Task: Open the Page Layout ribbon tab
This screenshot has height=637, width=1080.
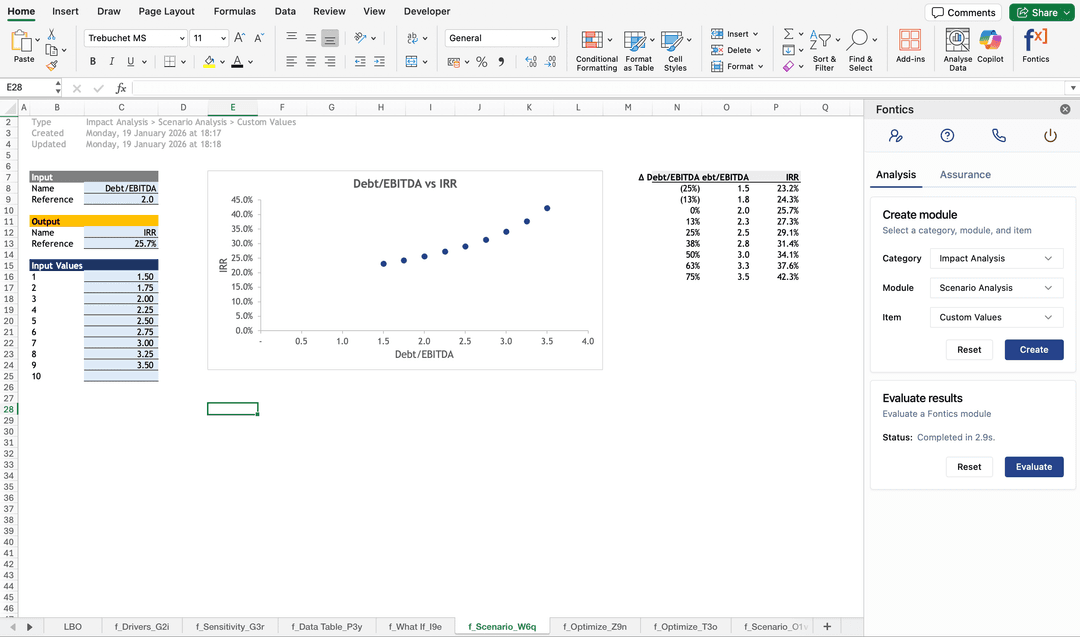Action: click(166, 11)
